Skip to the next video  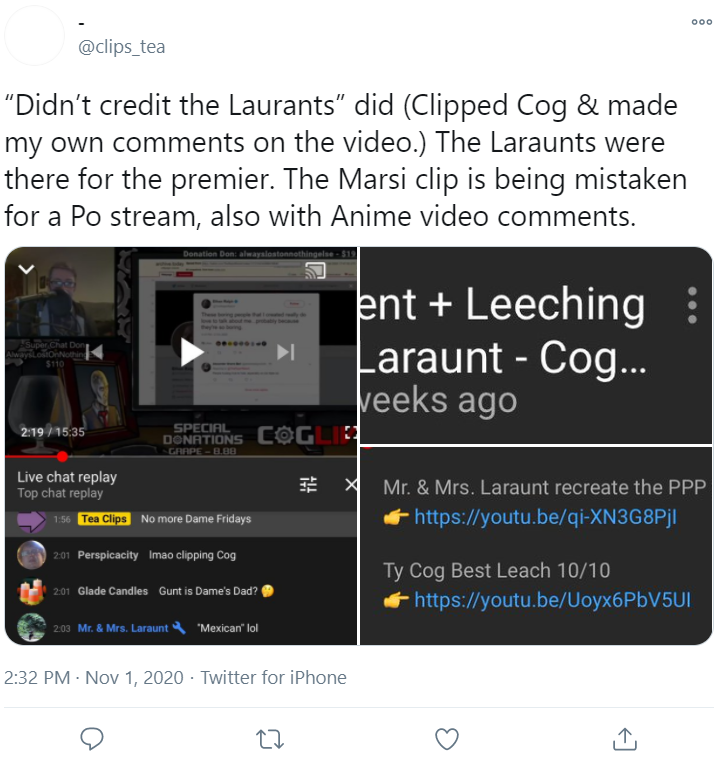[285, 352]
